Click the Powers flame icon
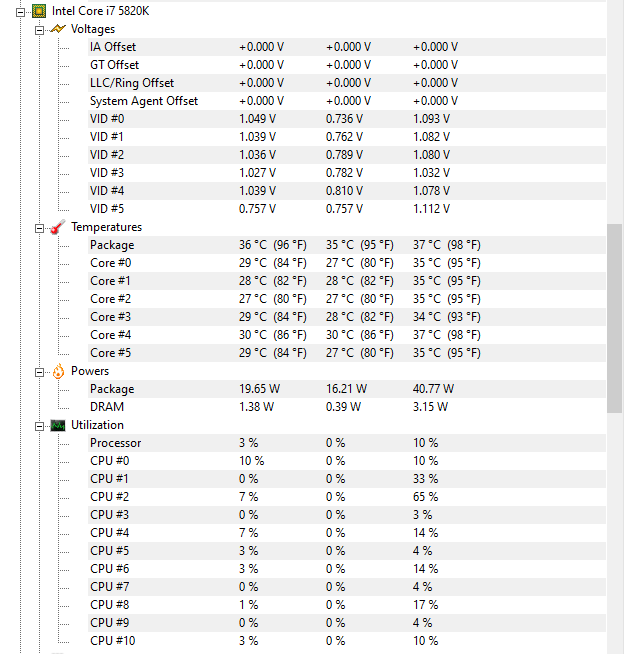The height and width of the screenshot is (654, 625). [x=57, y=371]
